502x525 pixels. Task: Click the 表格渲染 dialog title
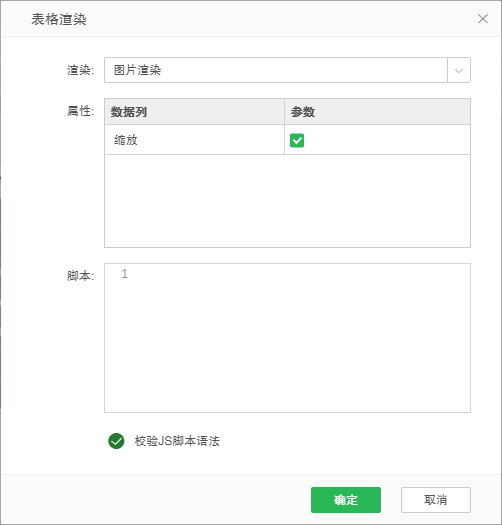(x=59, y=19)
